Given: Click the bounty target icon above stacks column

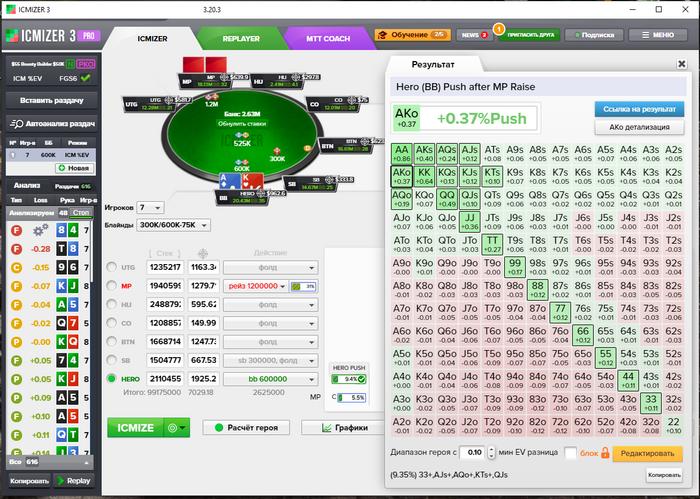Looking at the screenshot, I should tap(203, 254).
